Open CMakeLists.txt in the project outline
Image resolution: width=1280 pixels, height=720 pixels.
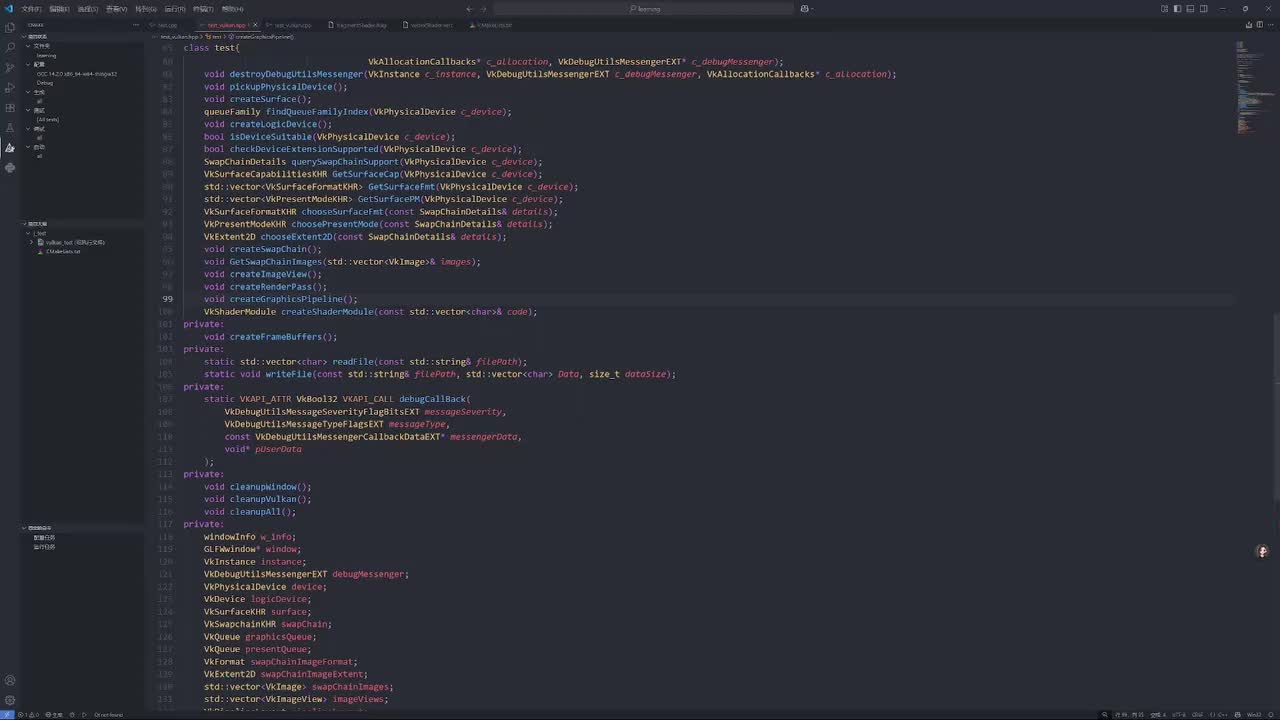tap(63, 251)
